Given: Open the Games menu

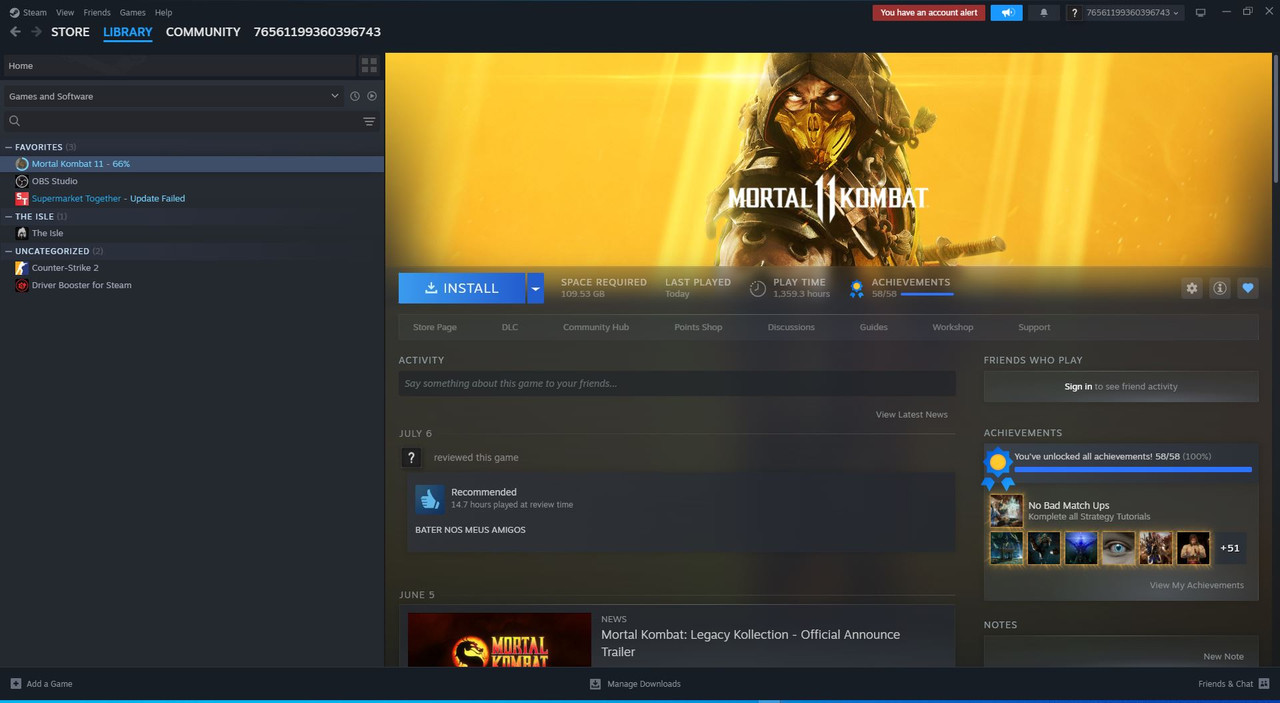Looking at the screenshot, I should pos(132,13).
